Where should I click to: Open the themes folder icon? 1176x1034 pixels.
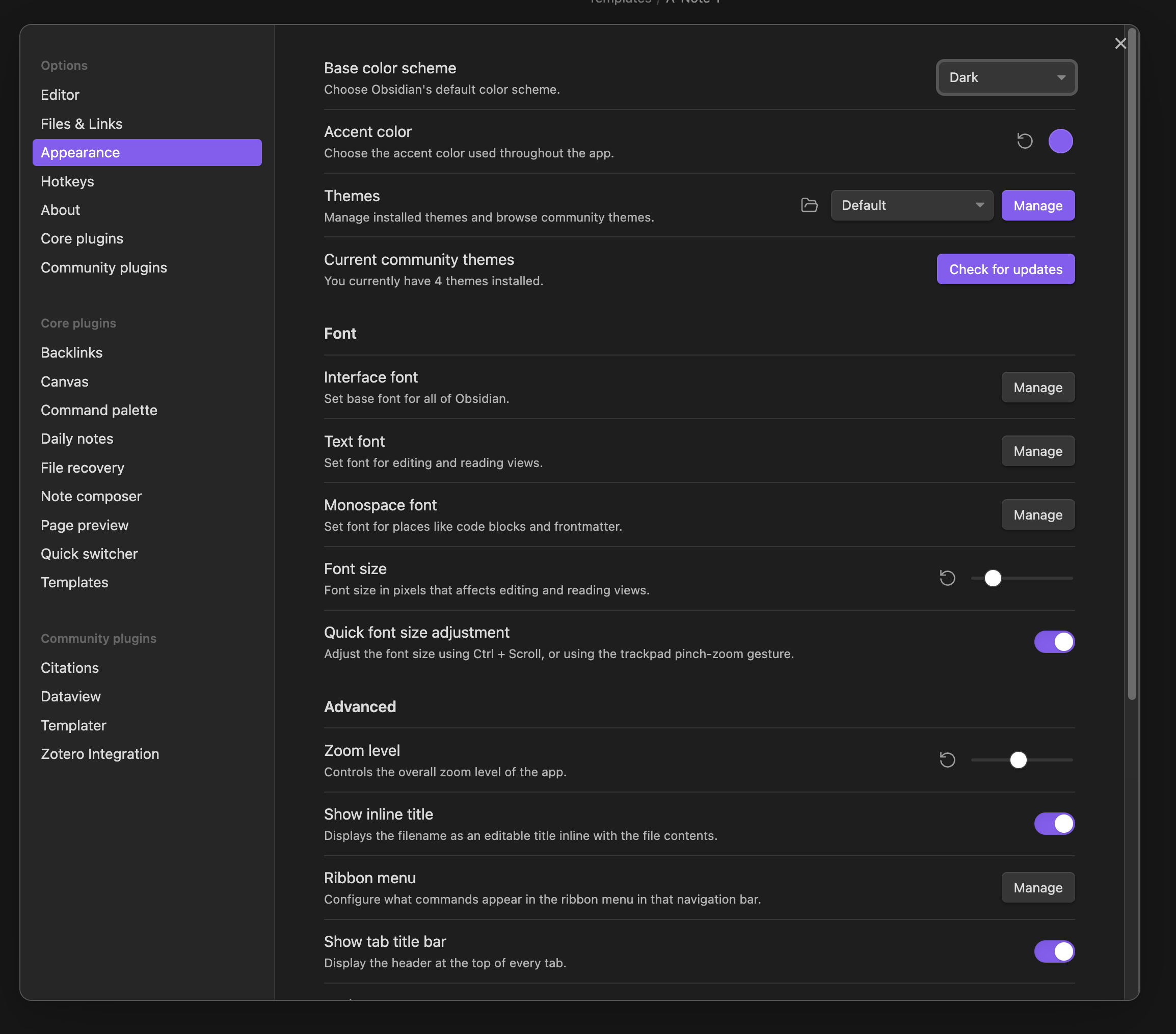(x=809, y=205)
